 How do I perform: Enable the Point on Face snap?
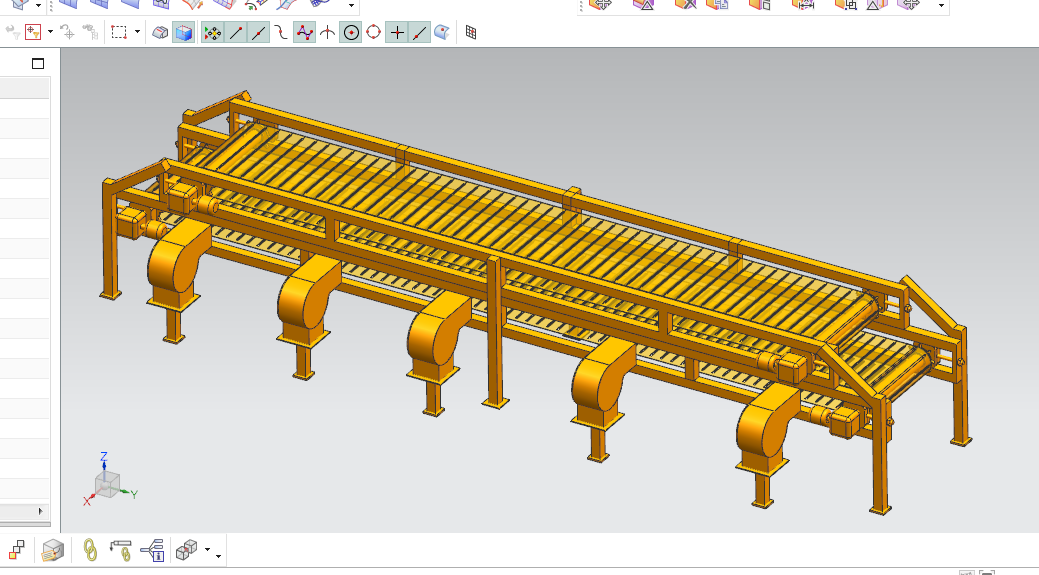(x=442, y=32)
